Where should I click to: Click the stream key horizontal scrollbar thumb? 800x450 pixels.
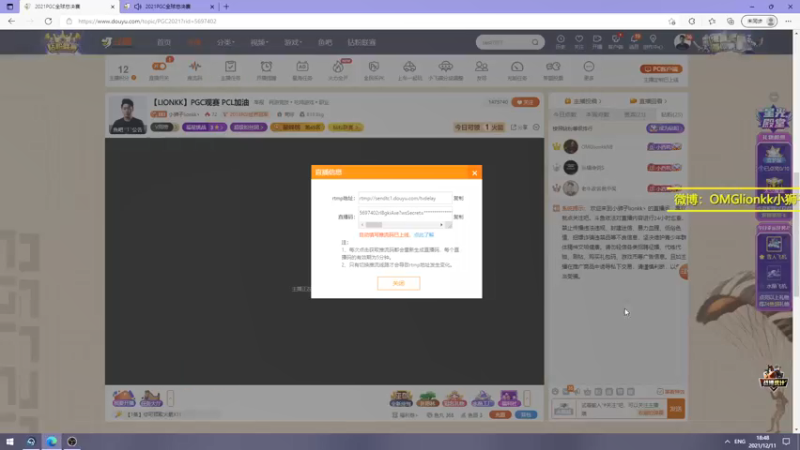(x=374, y=225)
